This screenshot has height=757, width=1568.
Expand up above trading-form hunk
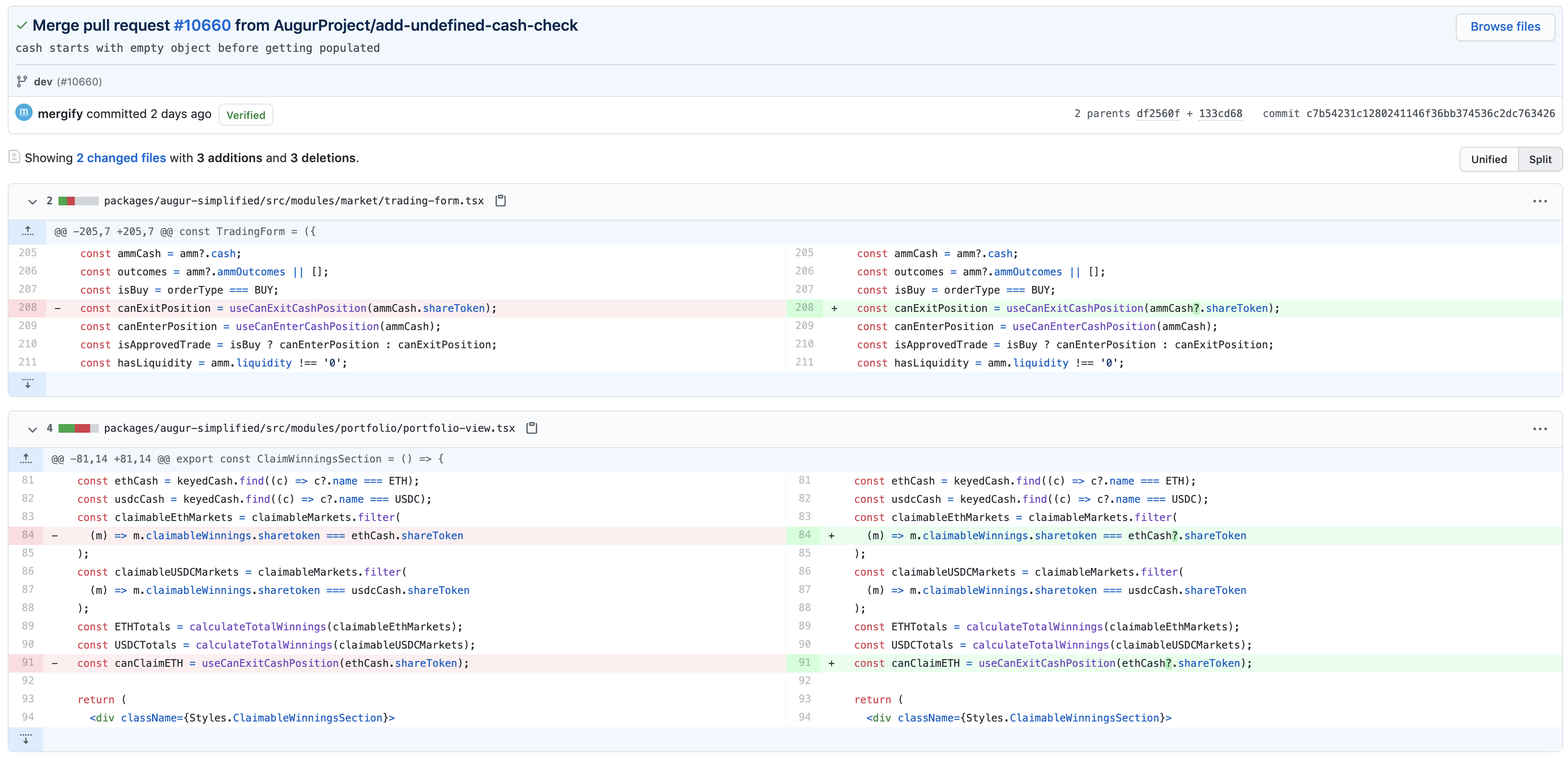point(27,231)
